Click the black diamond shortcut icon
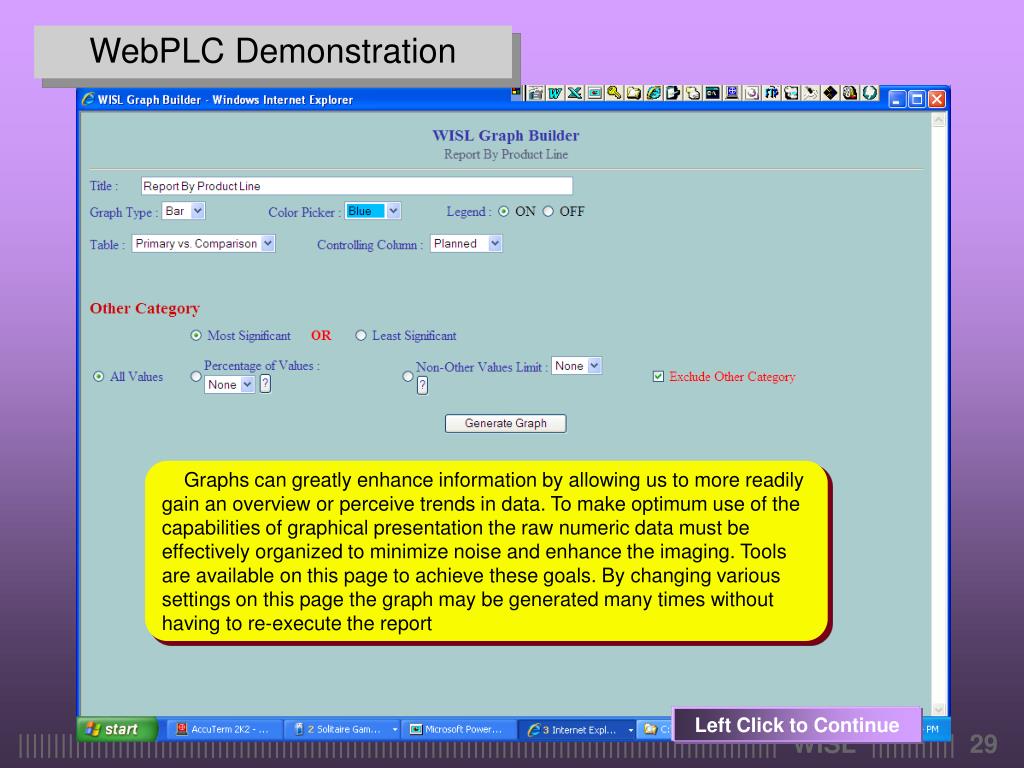 coord(830,93)
